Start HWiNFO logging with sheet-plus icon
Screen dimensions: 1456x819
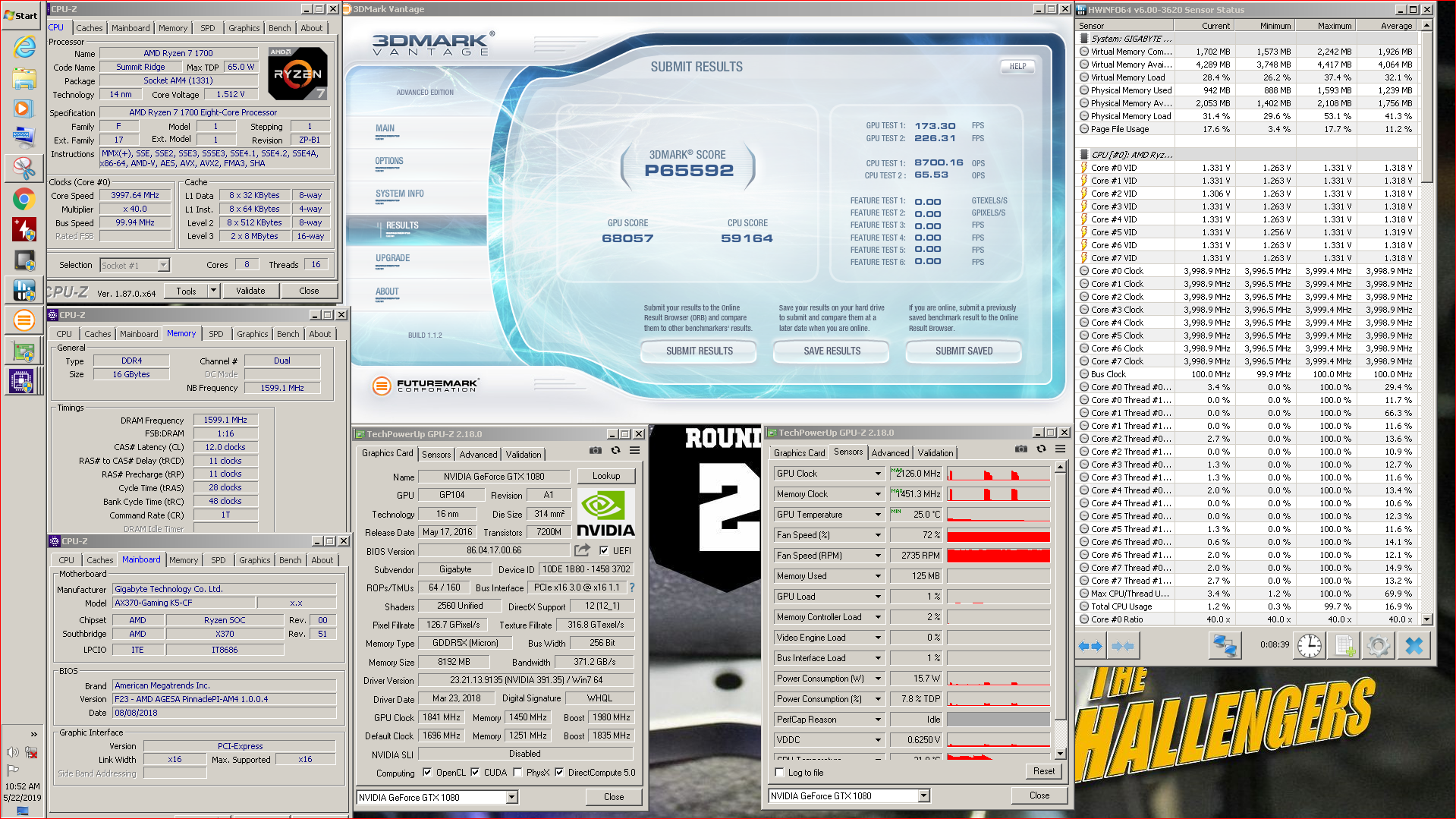coord(1344,646)
